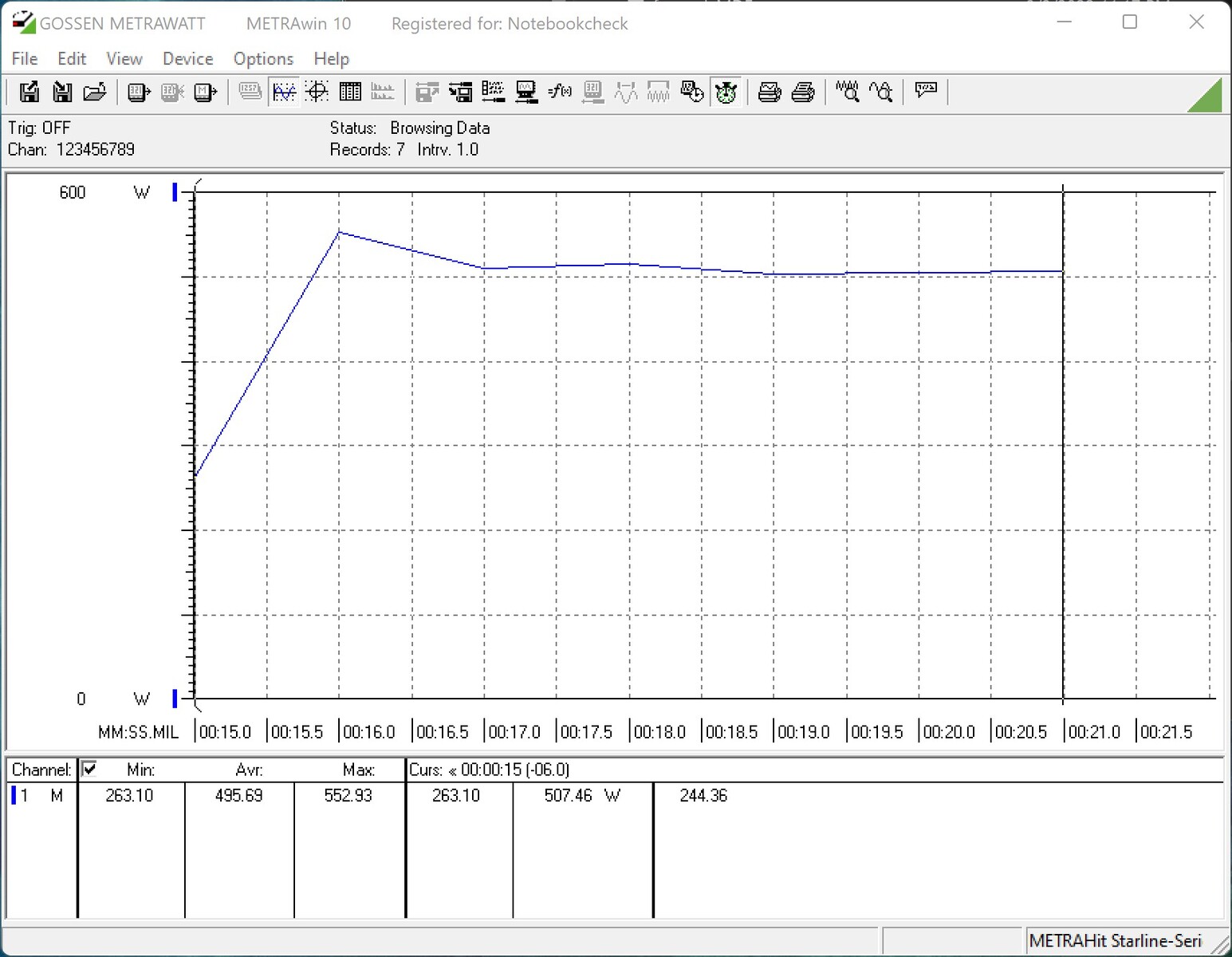This screenshot has height=957, width=1232.
Task: Click the zoom compressed waveform magnifier icon
Action: pos(847,93)
